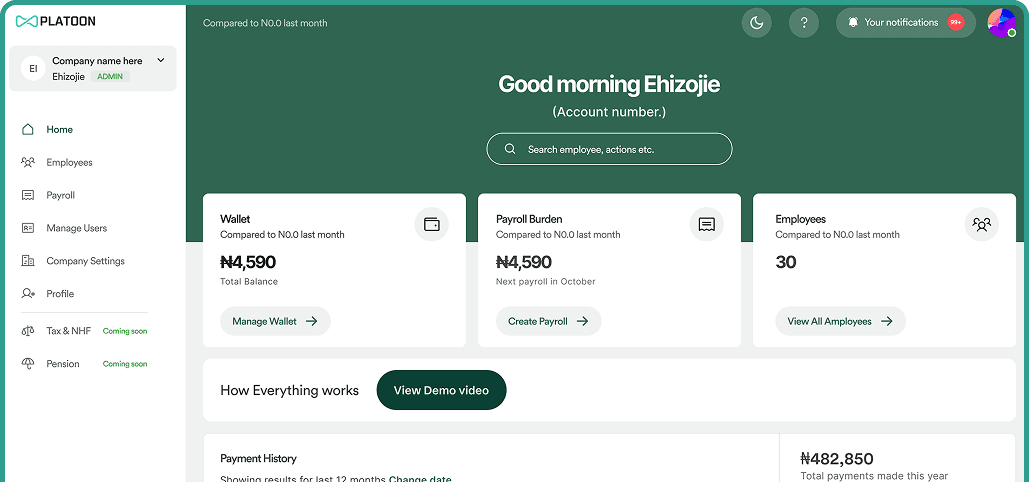Click the Platoon logo
The width and height of the screenshot is (1029, 482).
(56, 21)
